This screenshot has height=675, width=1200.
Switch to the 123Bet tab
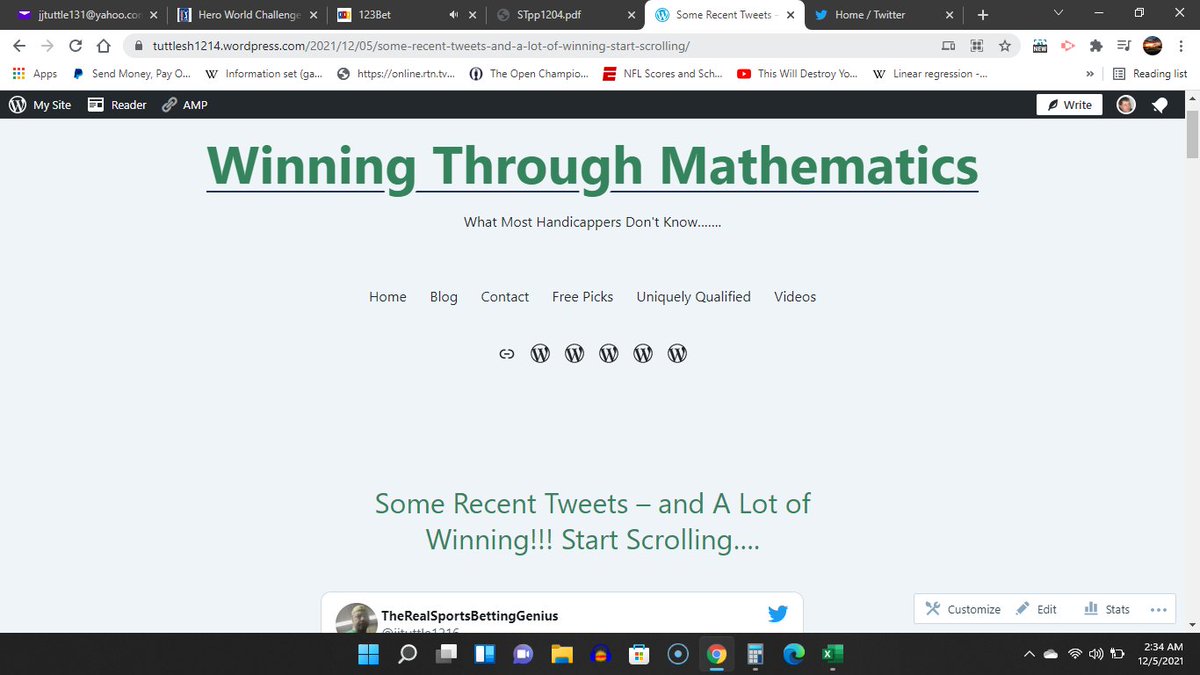click(406, 15)
